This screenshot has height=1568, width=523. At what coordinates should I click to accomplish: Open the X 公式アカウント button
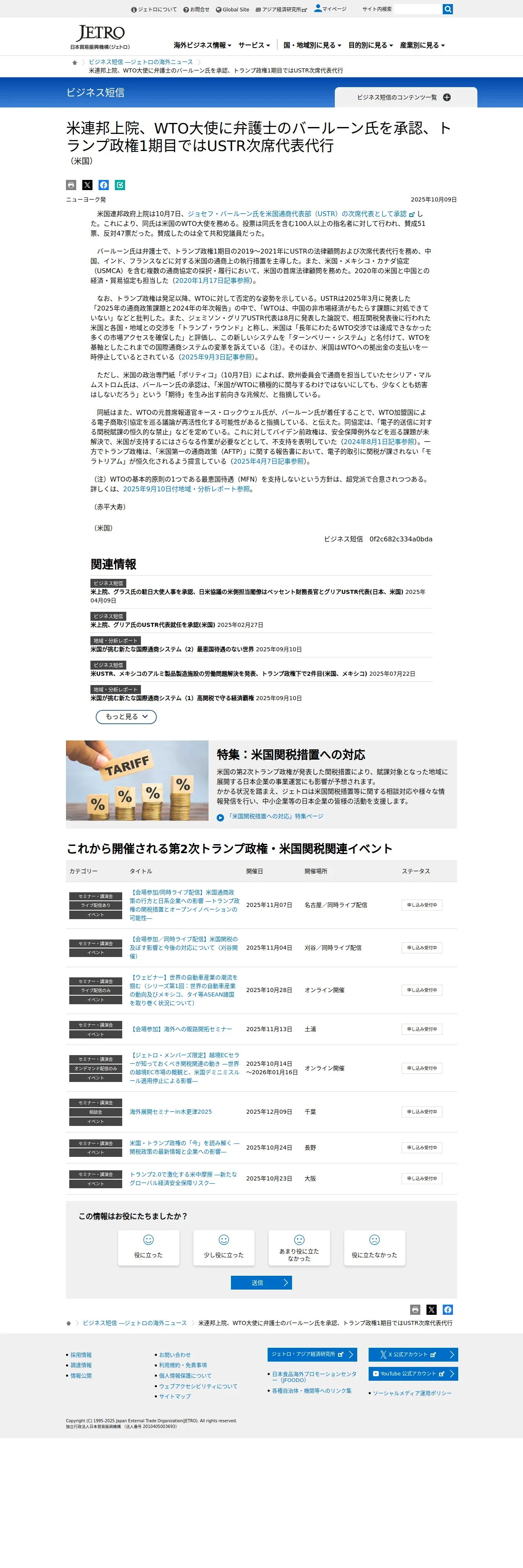coord(413,1354)
